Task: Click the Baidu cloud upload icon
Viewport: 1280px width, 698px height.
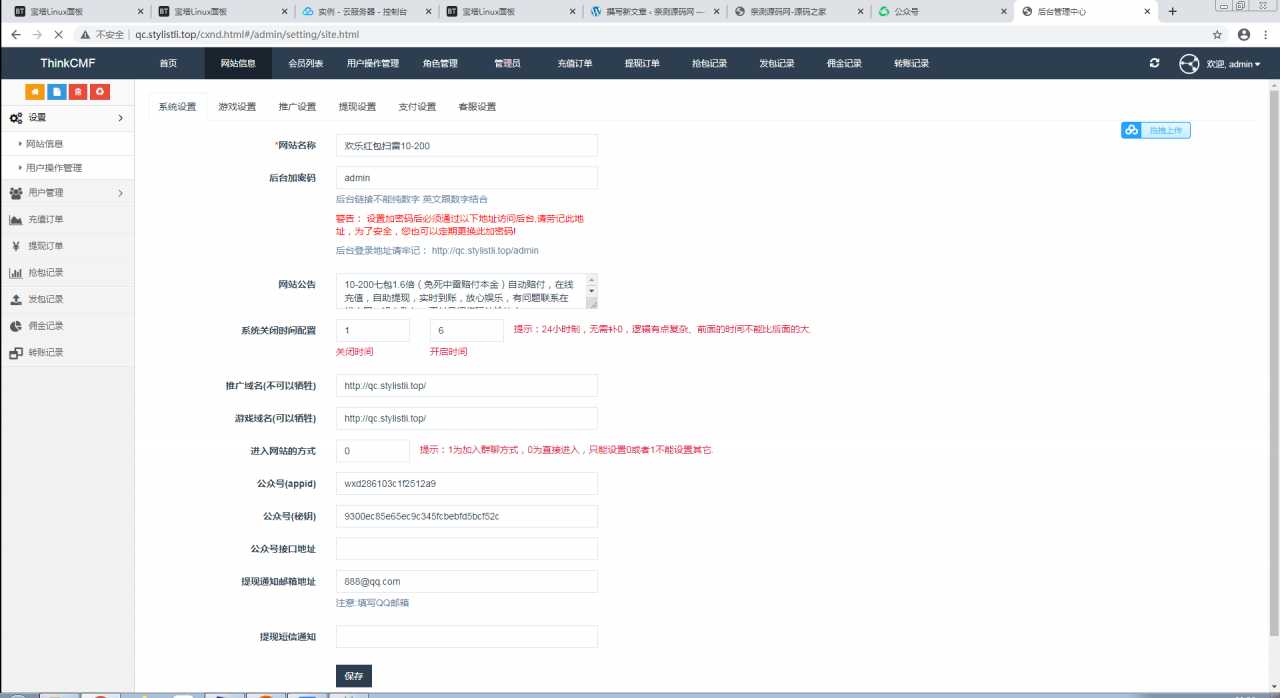Action: click(1131, 130)
